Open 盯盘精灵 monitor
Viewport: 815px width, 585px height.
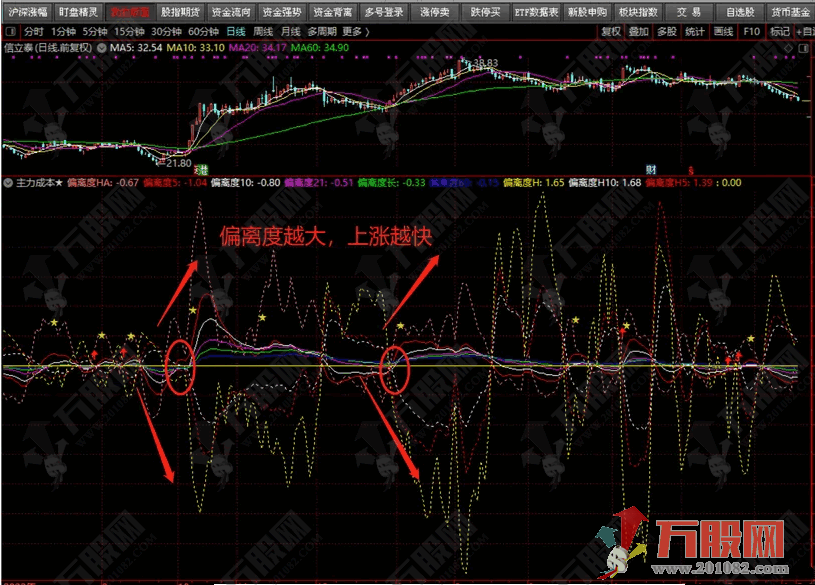78,11
